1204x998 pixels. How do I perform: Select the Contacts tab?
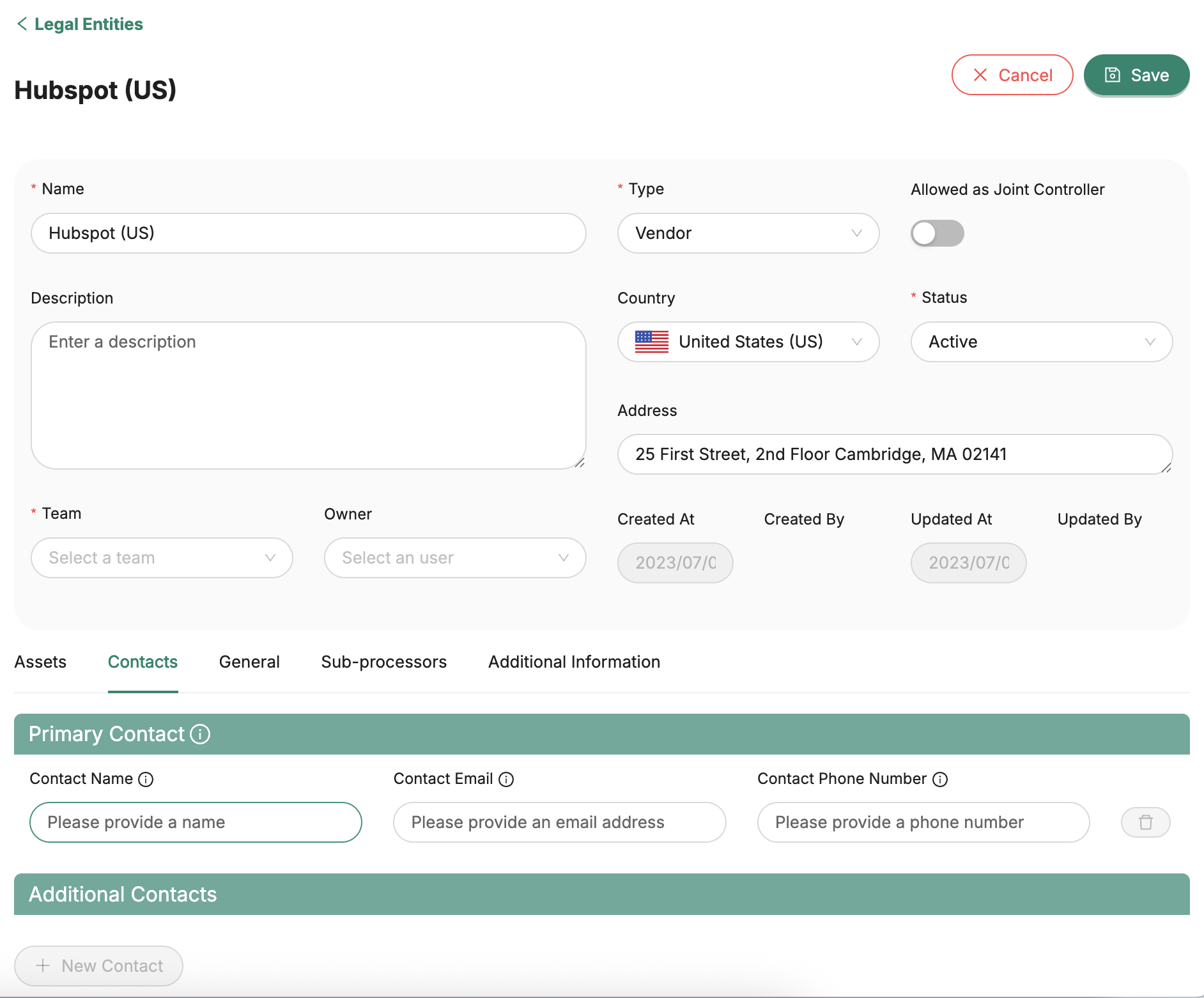click(143, 662)
